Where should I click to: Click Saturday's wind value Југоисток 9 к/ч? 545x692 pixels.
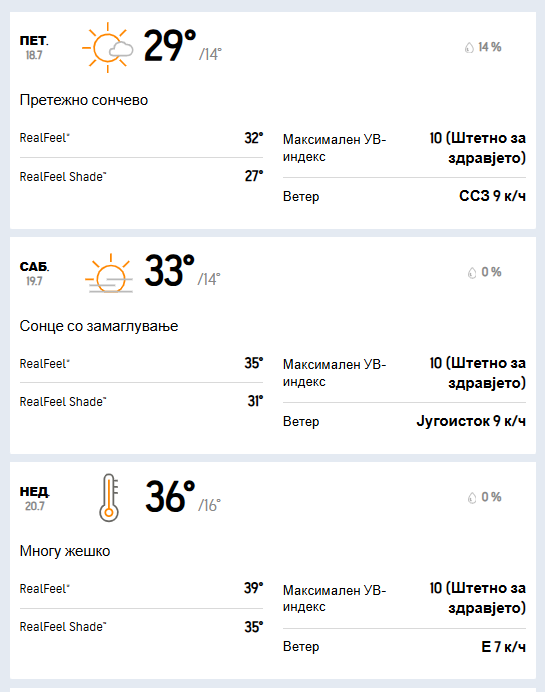coord(471,421)
